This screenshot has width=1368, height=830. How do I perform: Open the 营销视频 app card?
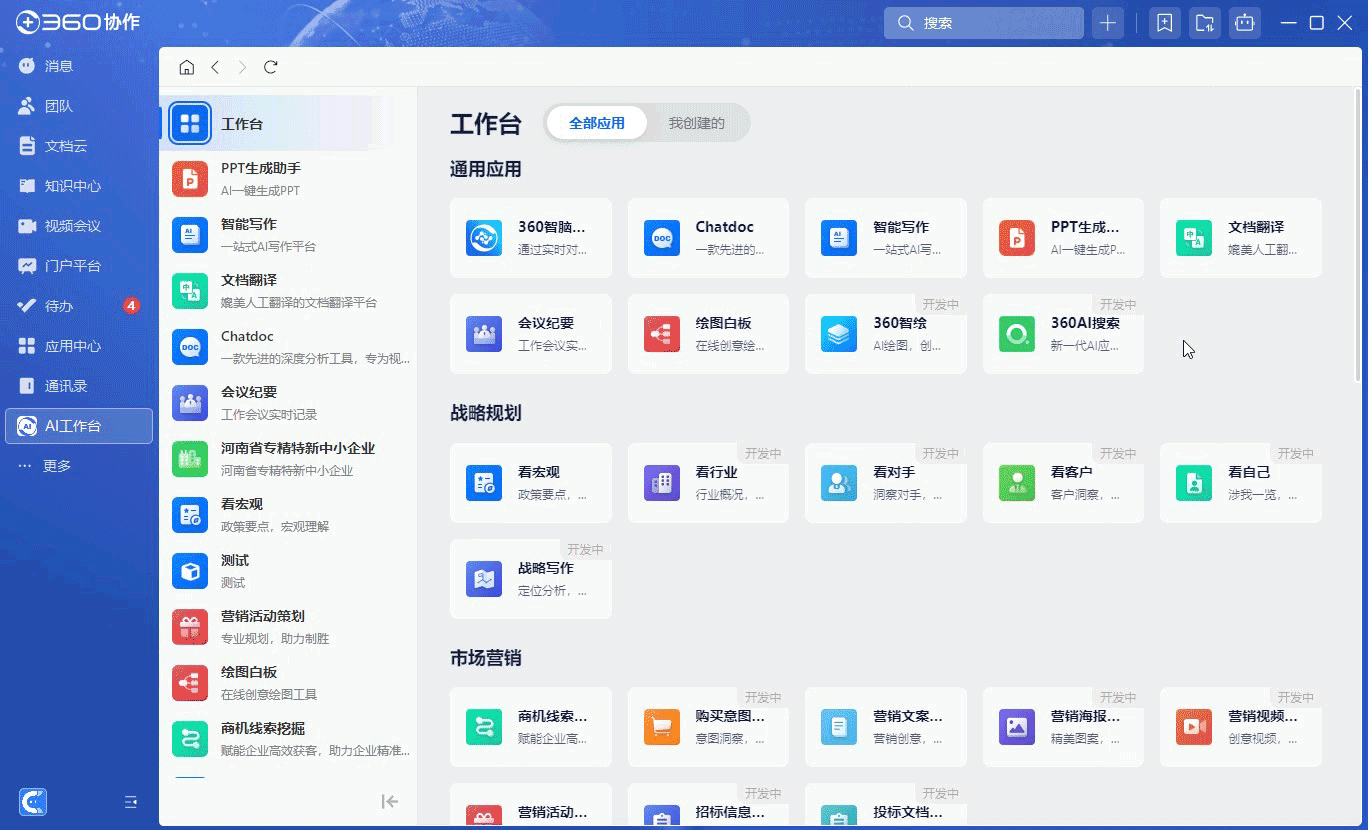(1241, 727)
